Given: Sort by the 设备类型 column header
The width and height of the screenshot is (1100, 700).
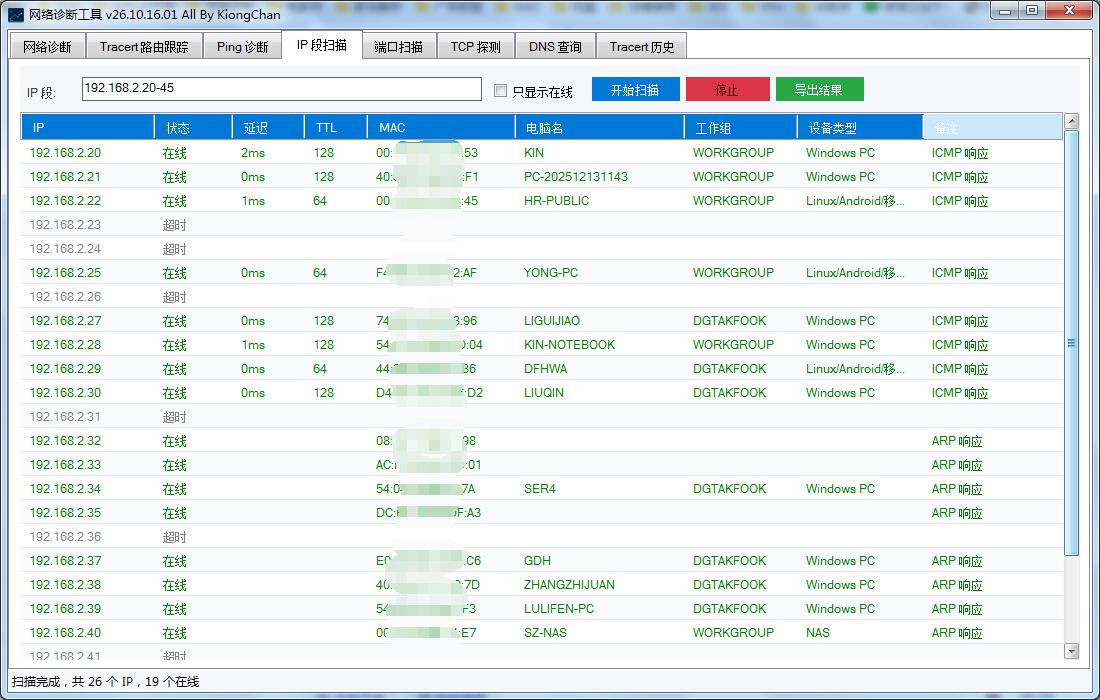Looking at the screenshot, I should [x=860, y=128].
